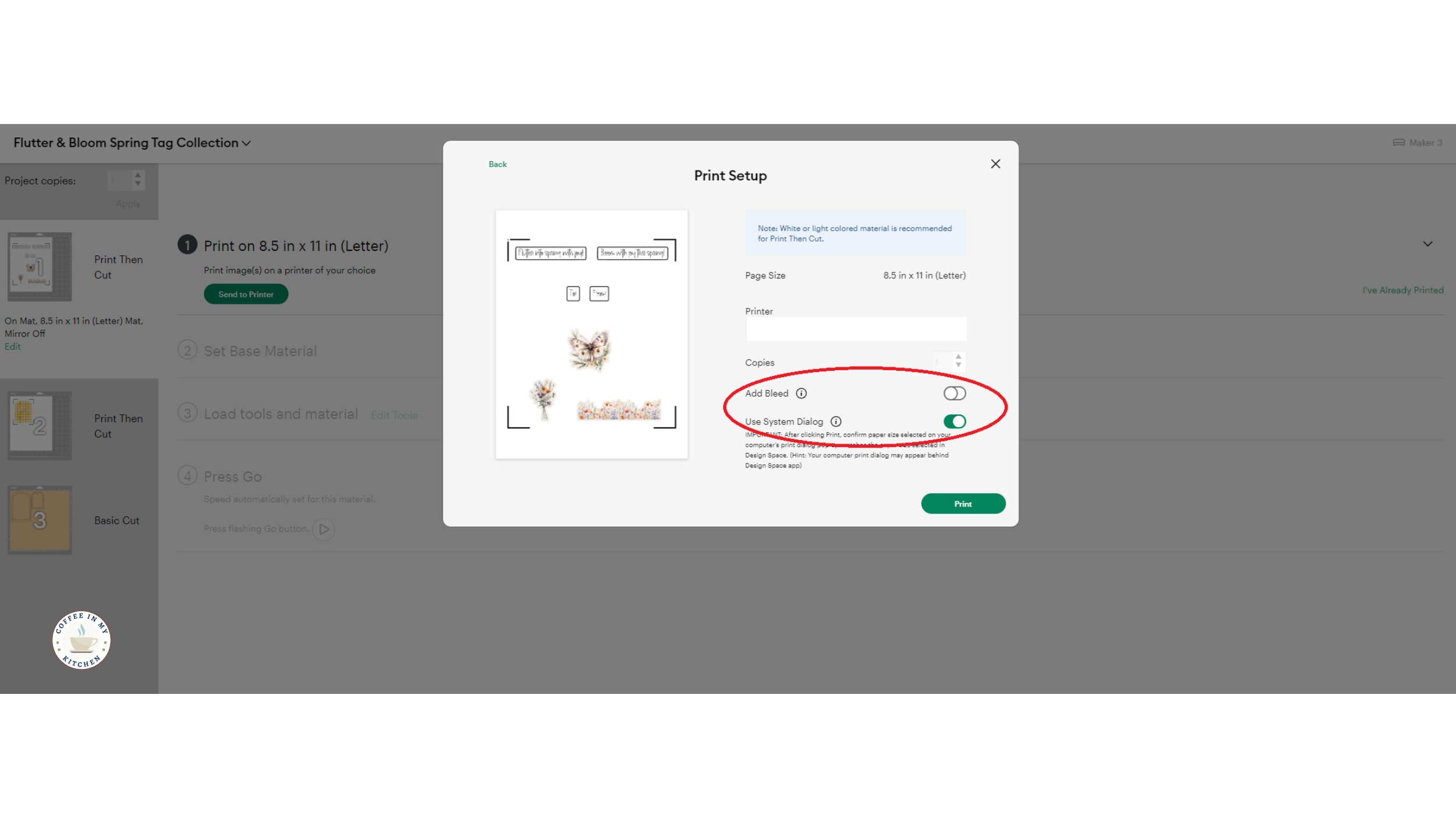The height and width of the screenshot is (815, 1456).
Task: Select mat 3 Basic Cut thumbnail
Action: pyautogui.click(x=40, y=520)
